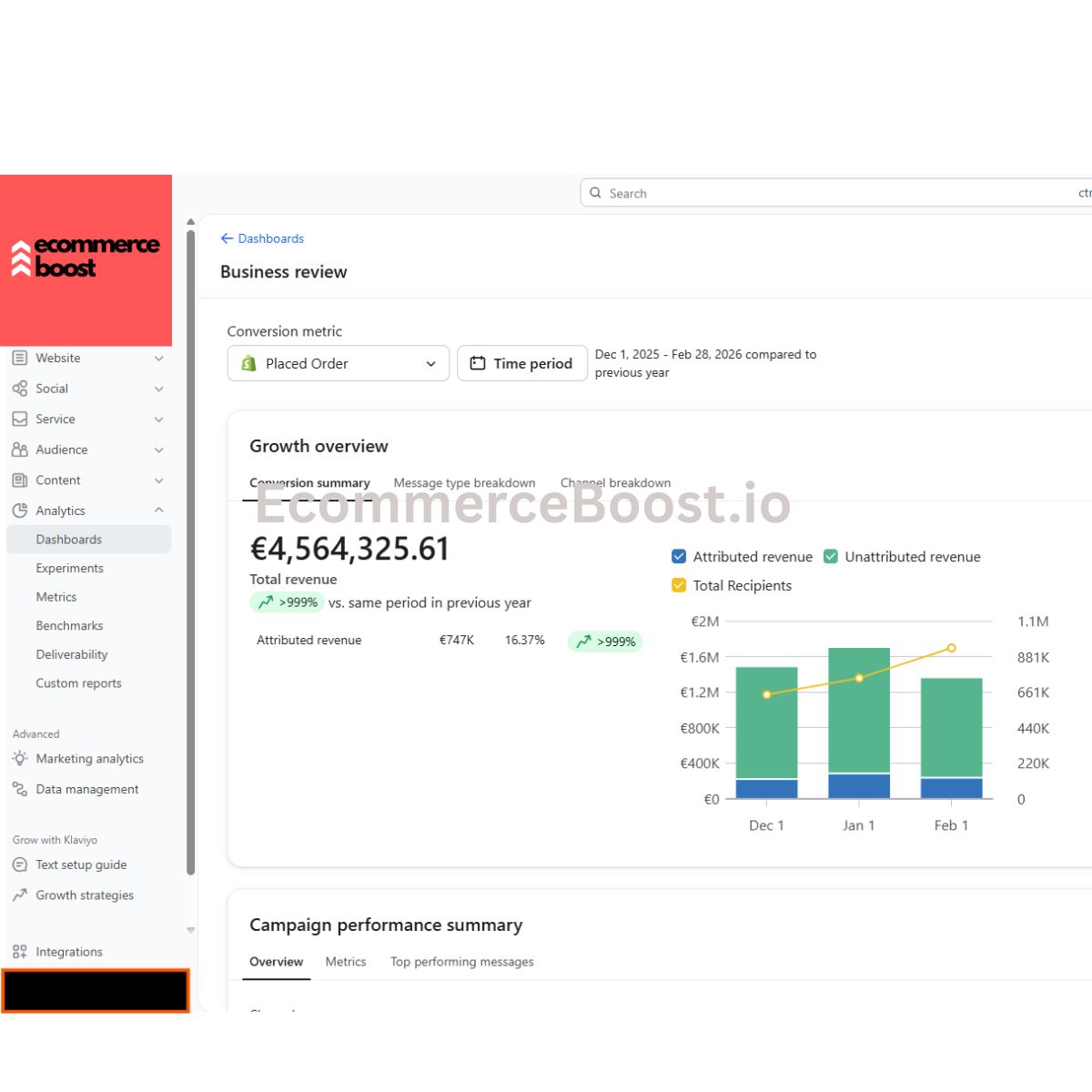Click the Audience people icon
This screenshot has height=1092, width=1092.
(x=20, y=450)
